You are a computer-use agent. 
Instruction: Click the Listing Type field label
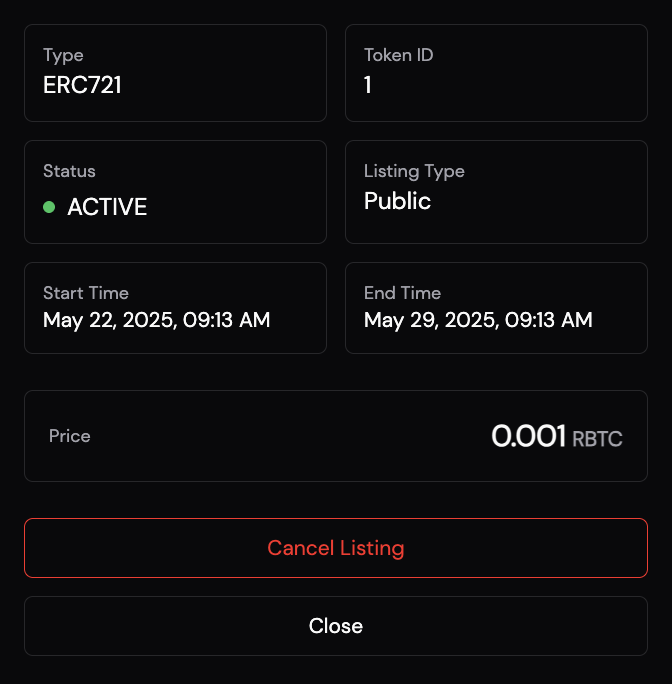[414, 171]
